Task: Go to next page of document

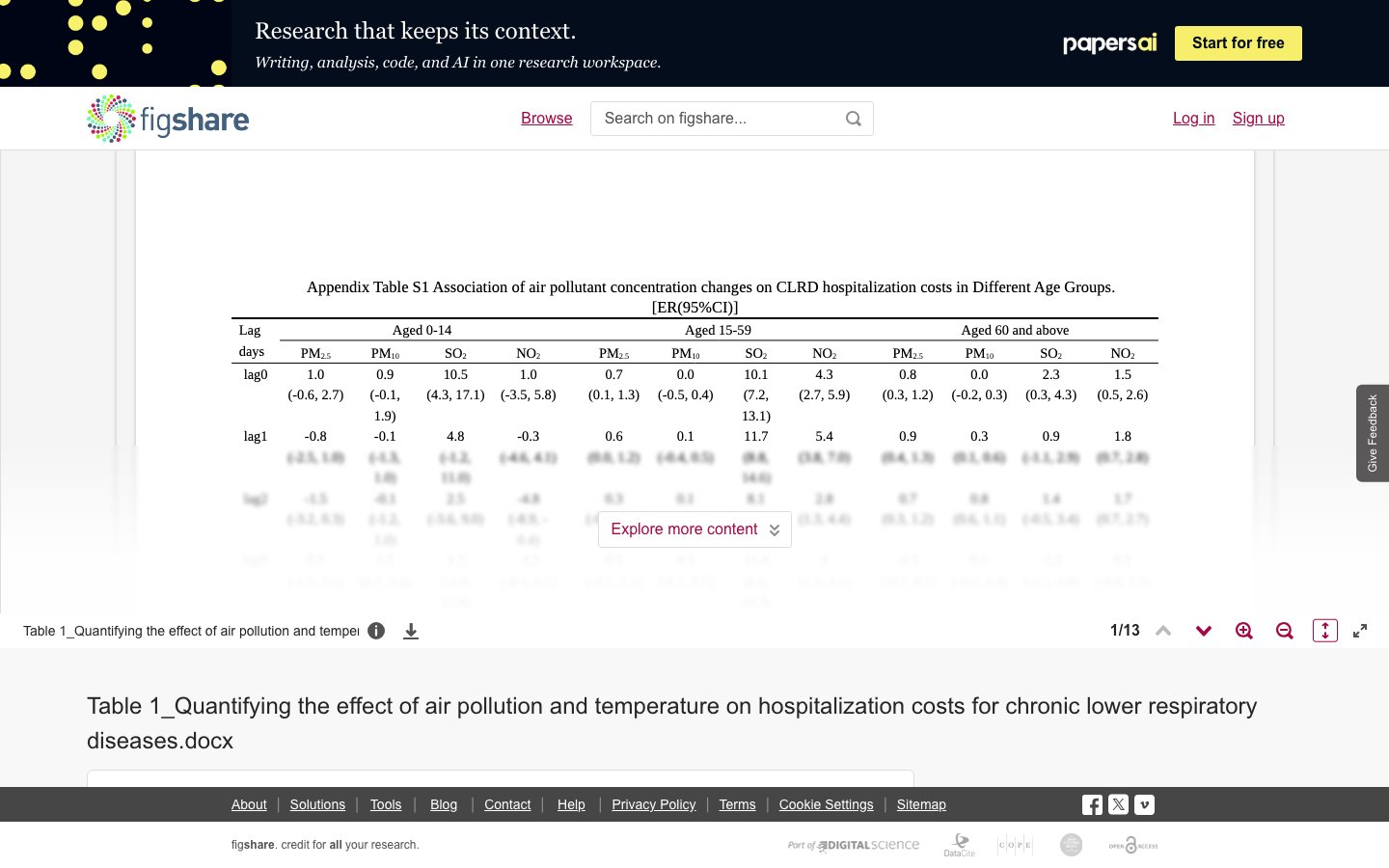Action: 1204,631
